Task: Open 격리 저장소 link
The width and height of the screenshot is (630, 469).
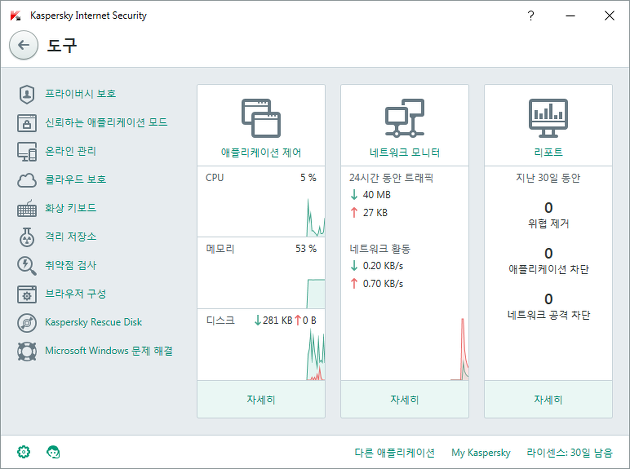Action: coord(70,236)
